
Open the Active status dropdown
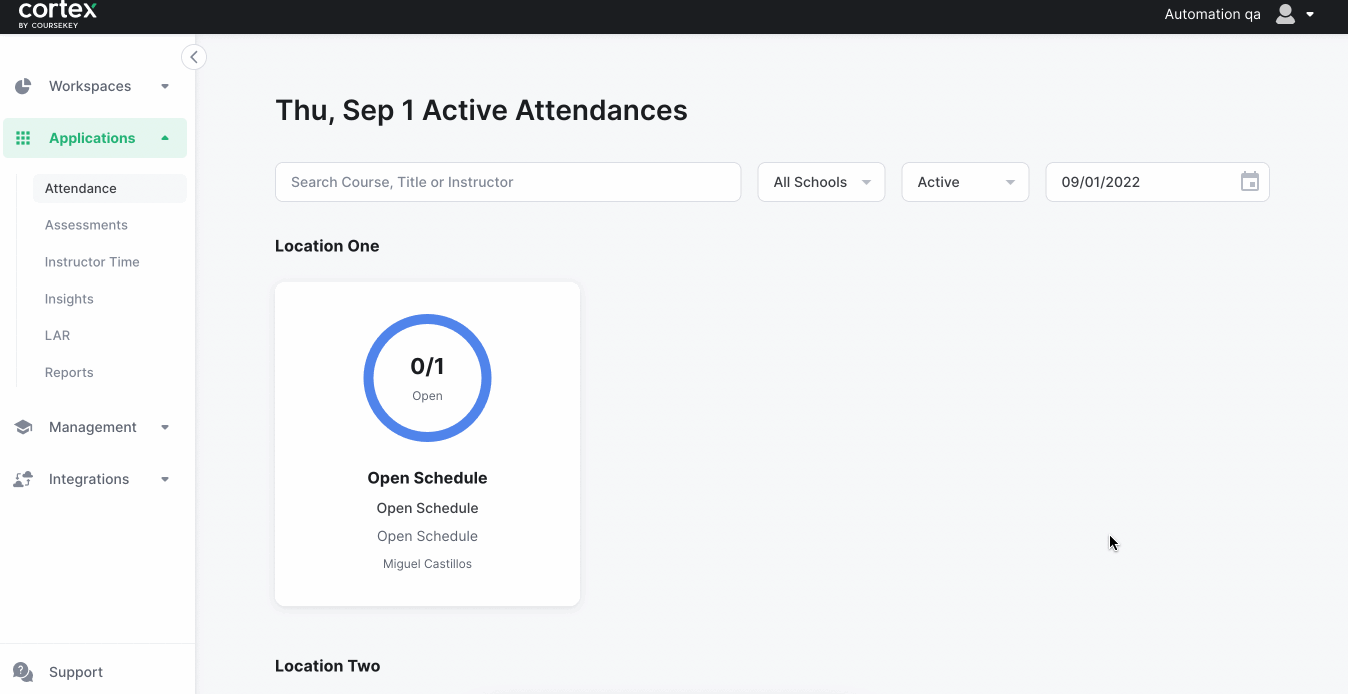click(965, 182)
